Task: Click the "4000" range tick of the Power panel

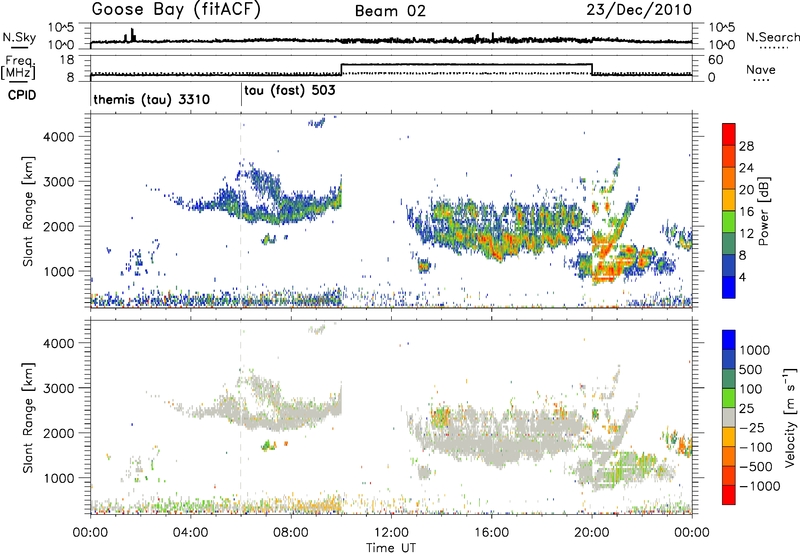Action: click(59, 137)
